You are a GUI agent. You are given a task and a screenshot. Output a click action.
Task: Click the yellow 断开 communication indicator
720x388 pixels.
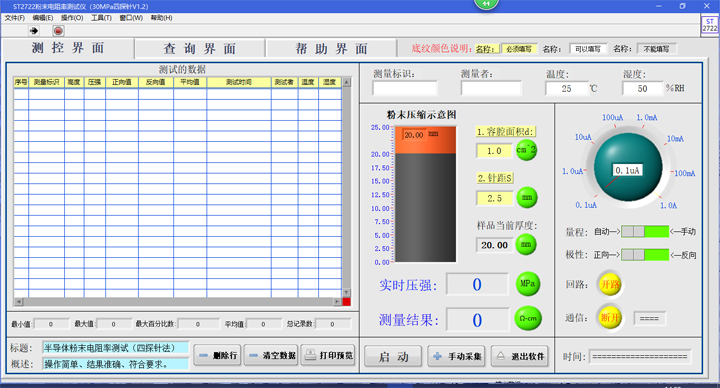(610, 318)
